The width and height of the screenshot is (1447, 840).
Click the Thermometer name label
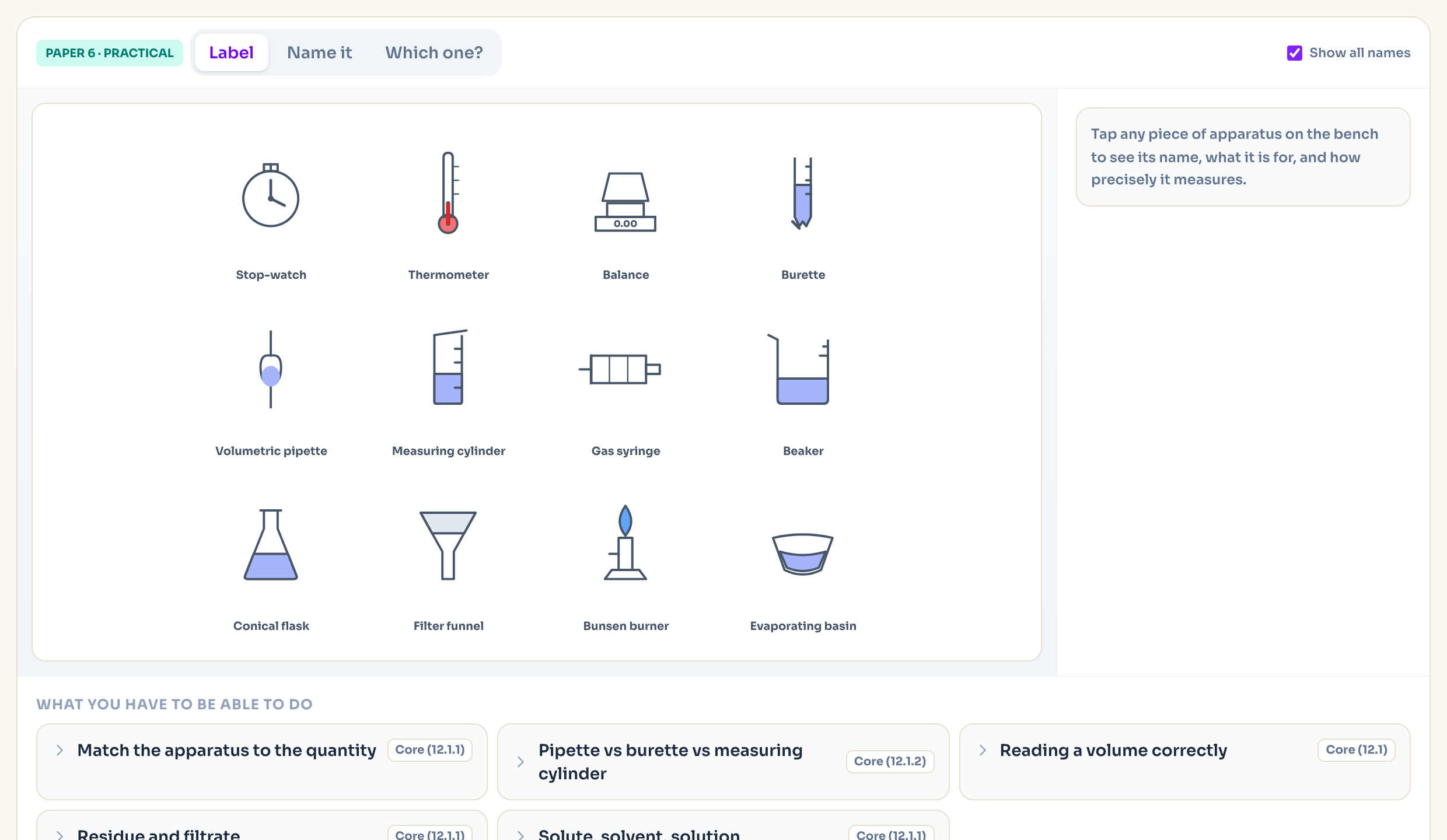pos(448,275)
